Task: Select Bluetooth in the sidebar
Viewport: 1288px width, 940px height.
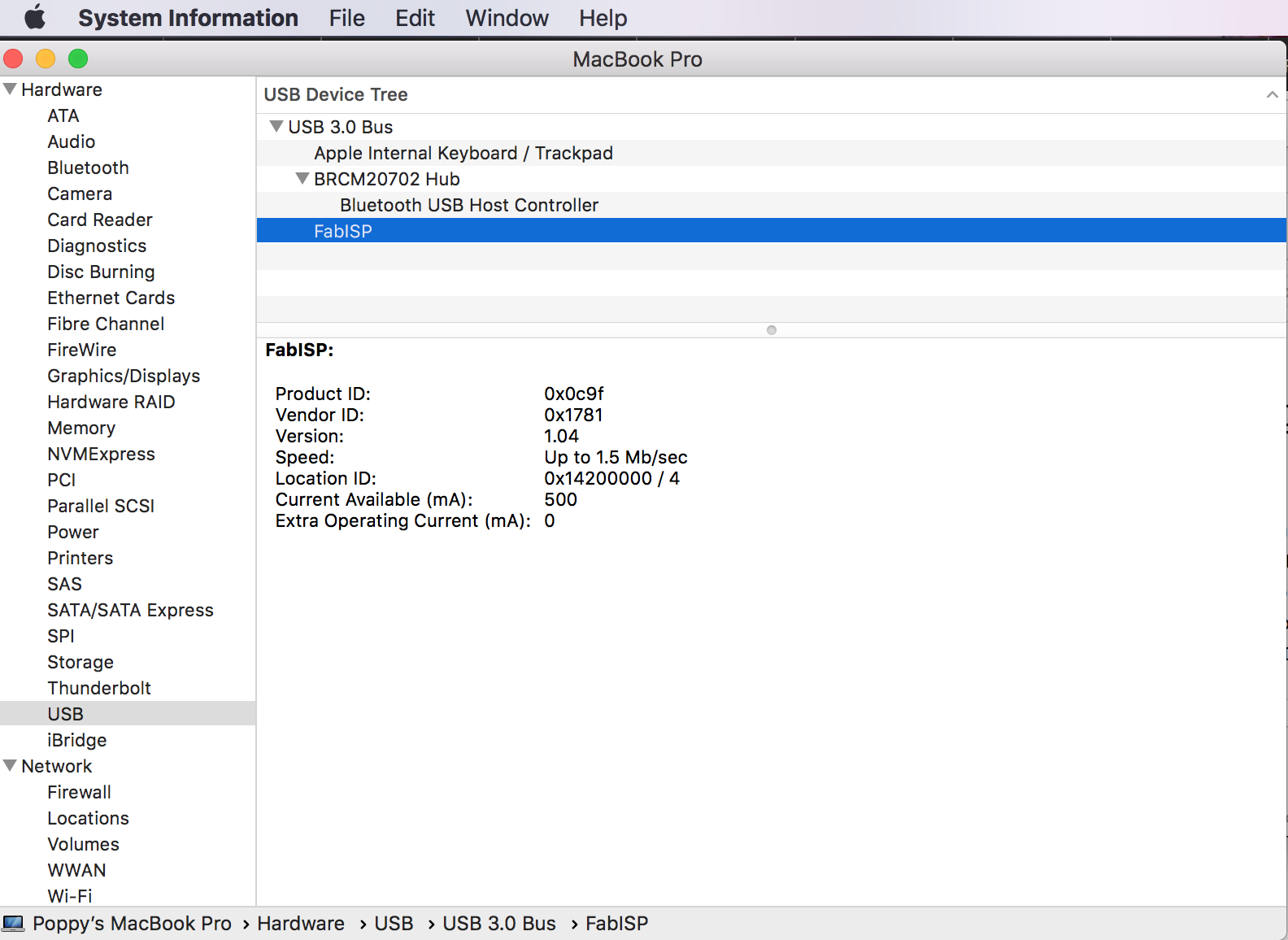Action: click(x=89, y=168)
